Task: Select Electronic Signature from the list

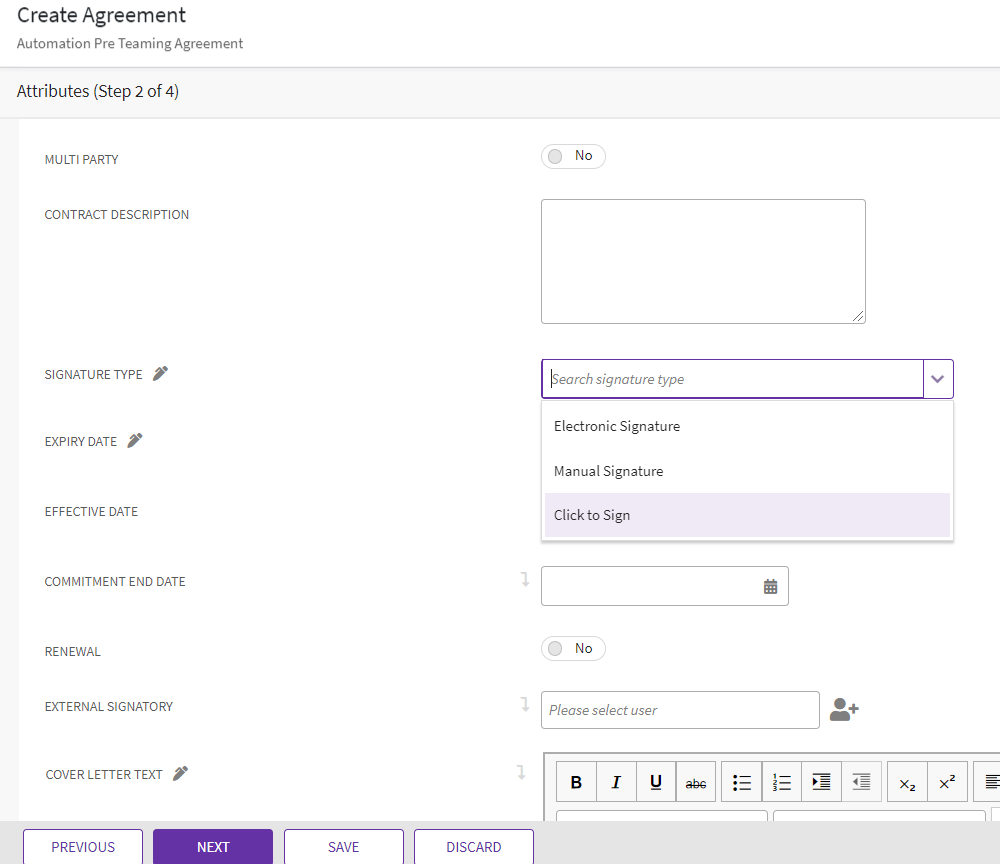Action: tap(617, 426)
